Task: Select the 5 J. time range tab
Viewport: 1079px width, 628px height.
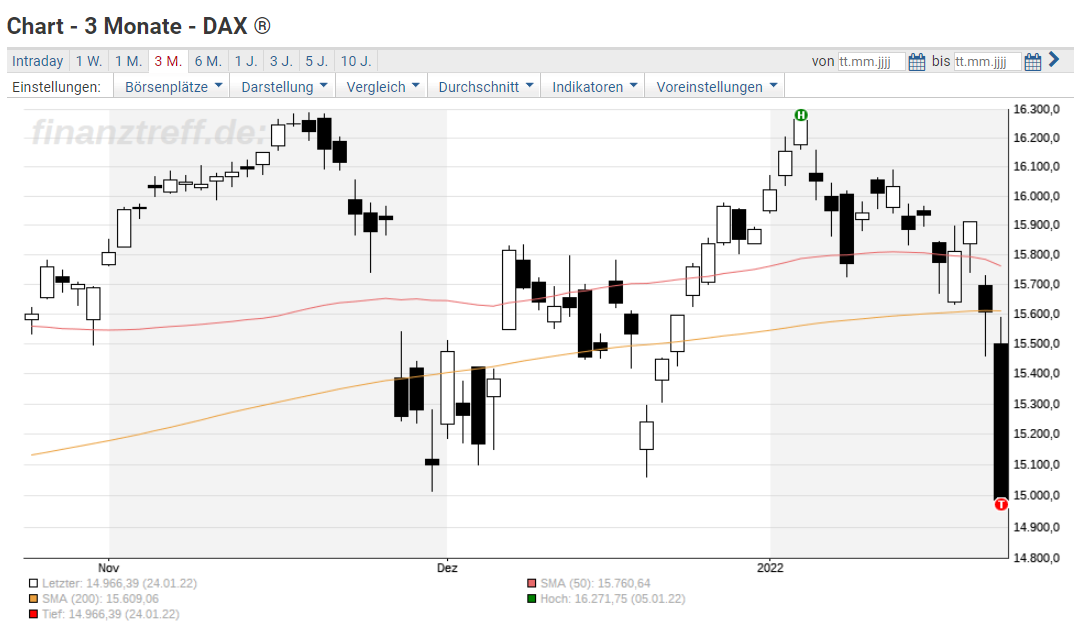Action: [317, 61]
